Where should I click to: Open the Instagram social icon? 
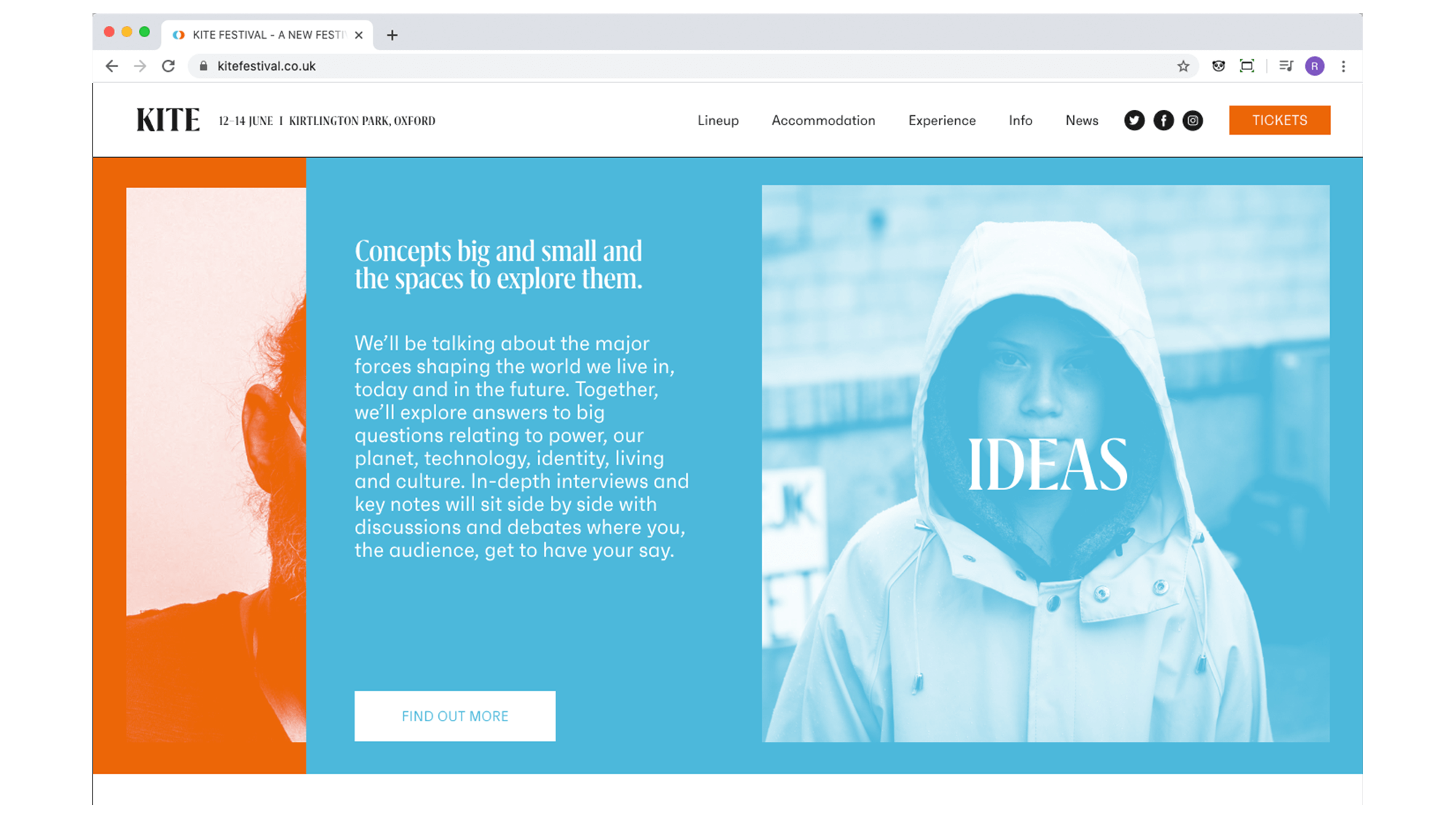tap(1192, 120)
